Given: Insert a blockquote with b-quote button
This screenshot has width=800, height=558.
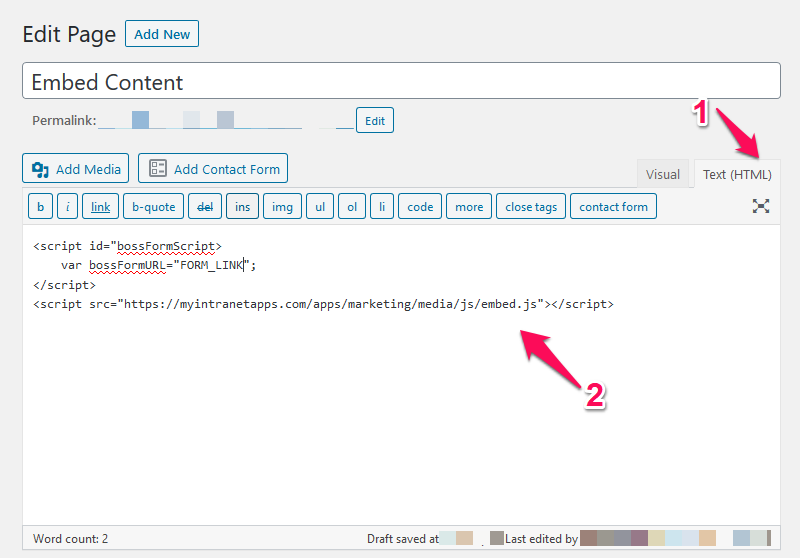Looking at the screenshot, I should [154, 207].
